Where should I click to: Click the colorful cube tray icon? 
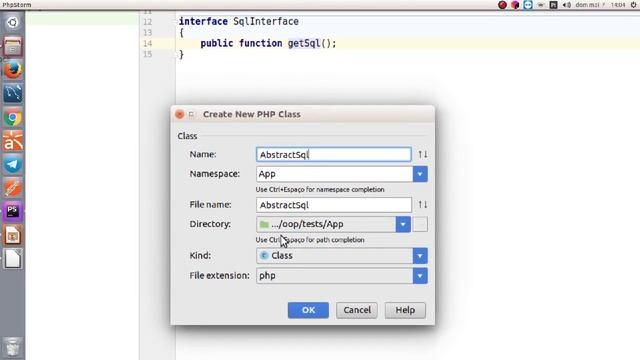(x=515, y=5)
